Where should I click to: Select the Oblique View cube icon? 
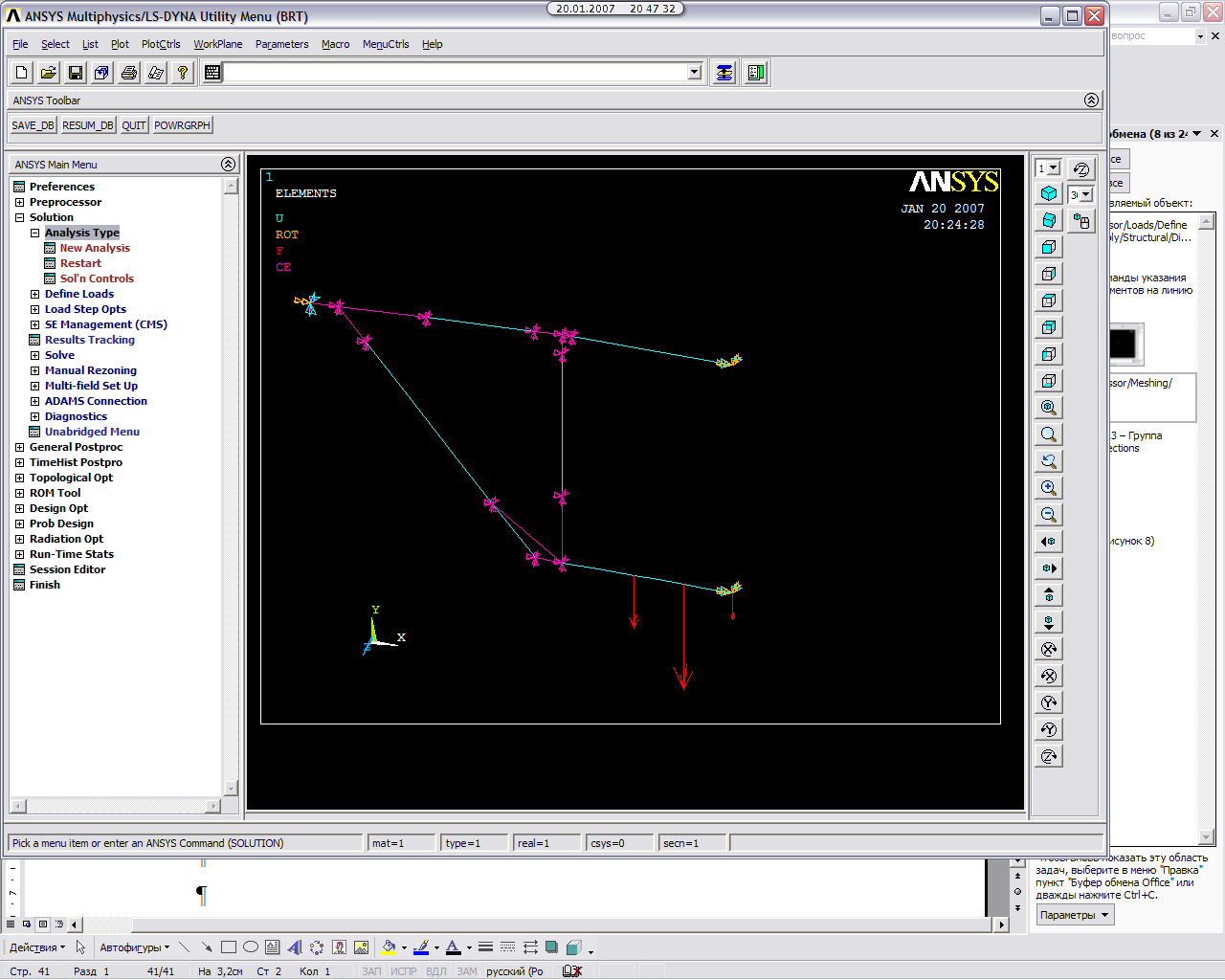(1049, 220)
